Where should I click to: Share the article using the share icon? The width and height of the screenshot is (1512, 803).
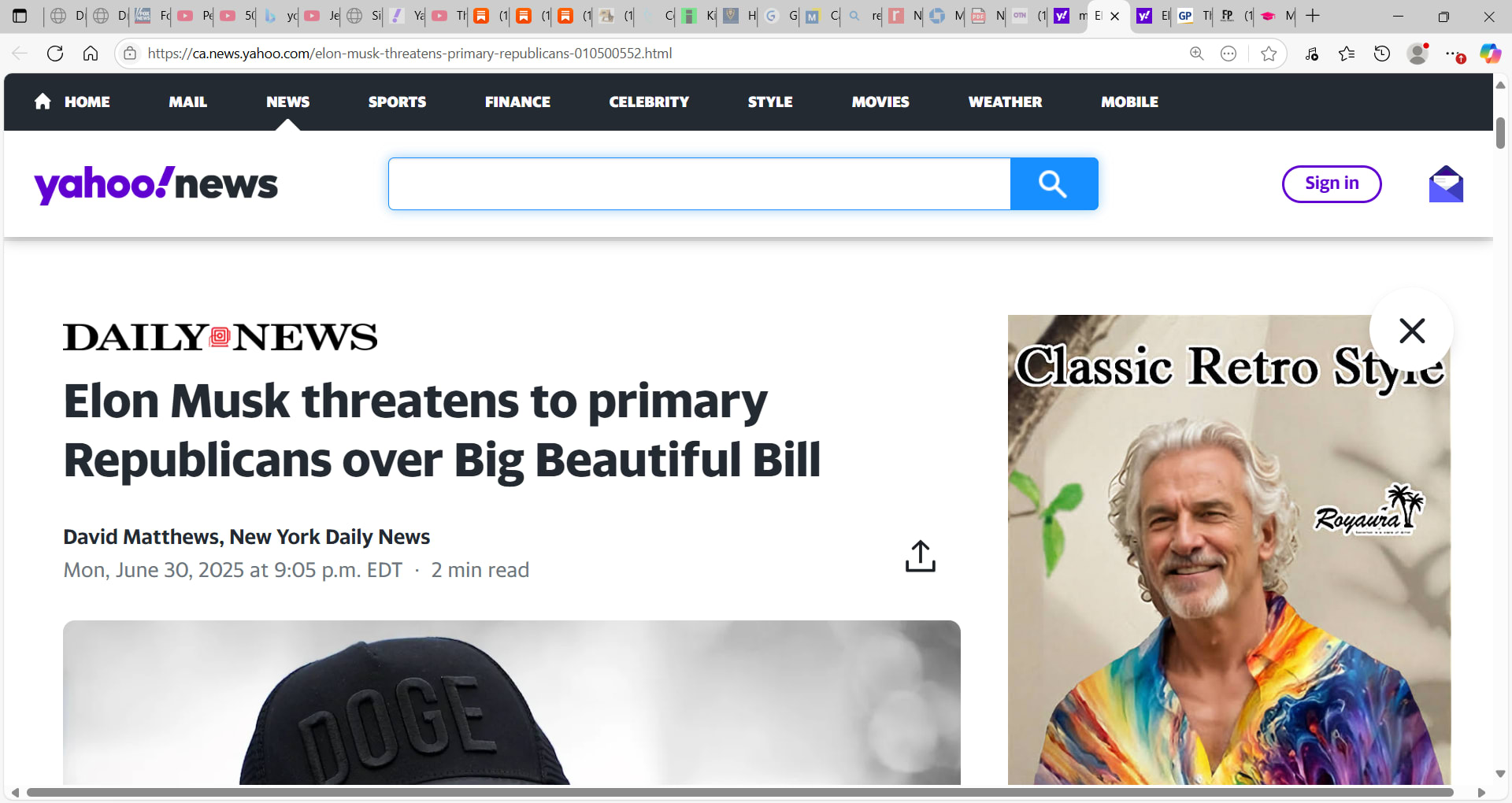[x=920, y=556]
